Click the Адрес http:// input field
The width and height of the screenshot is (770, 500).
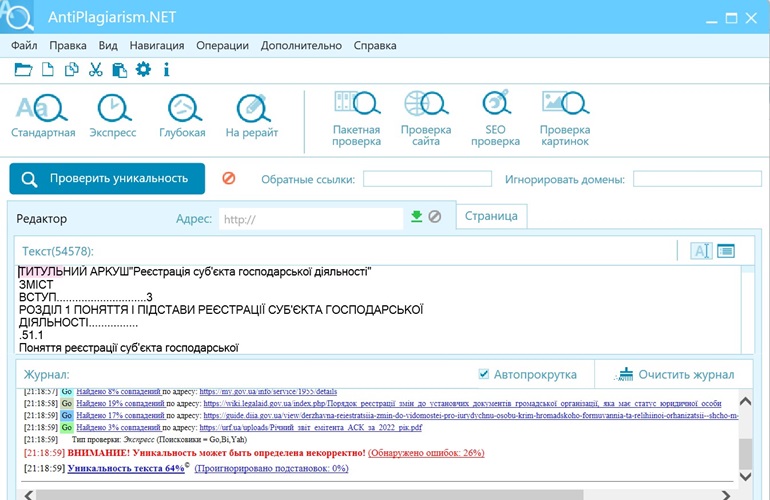pos(311,219)
